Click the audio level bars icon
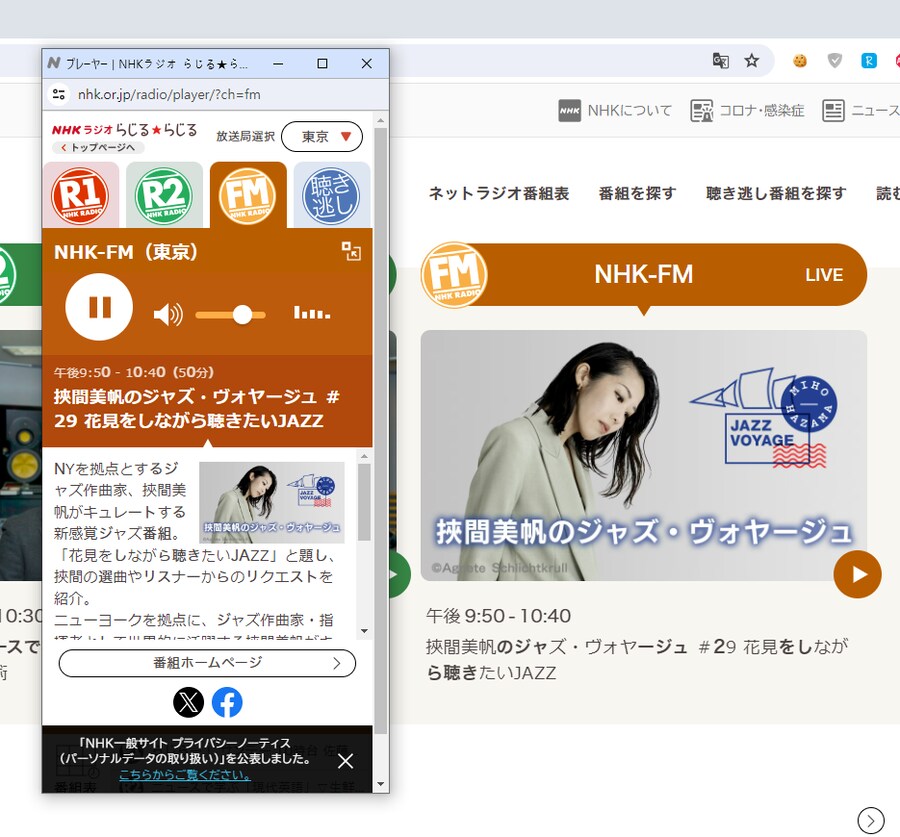The image size is (900, 837). tap(312, 313)
